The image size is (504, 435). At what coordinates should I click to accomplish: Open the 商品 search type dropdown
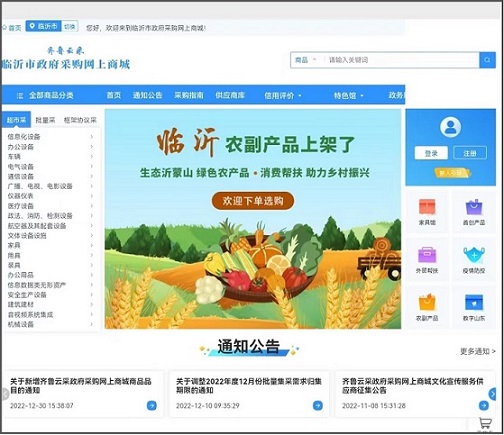point(305,60)
